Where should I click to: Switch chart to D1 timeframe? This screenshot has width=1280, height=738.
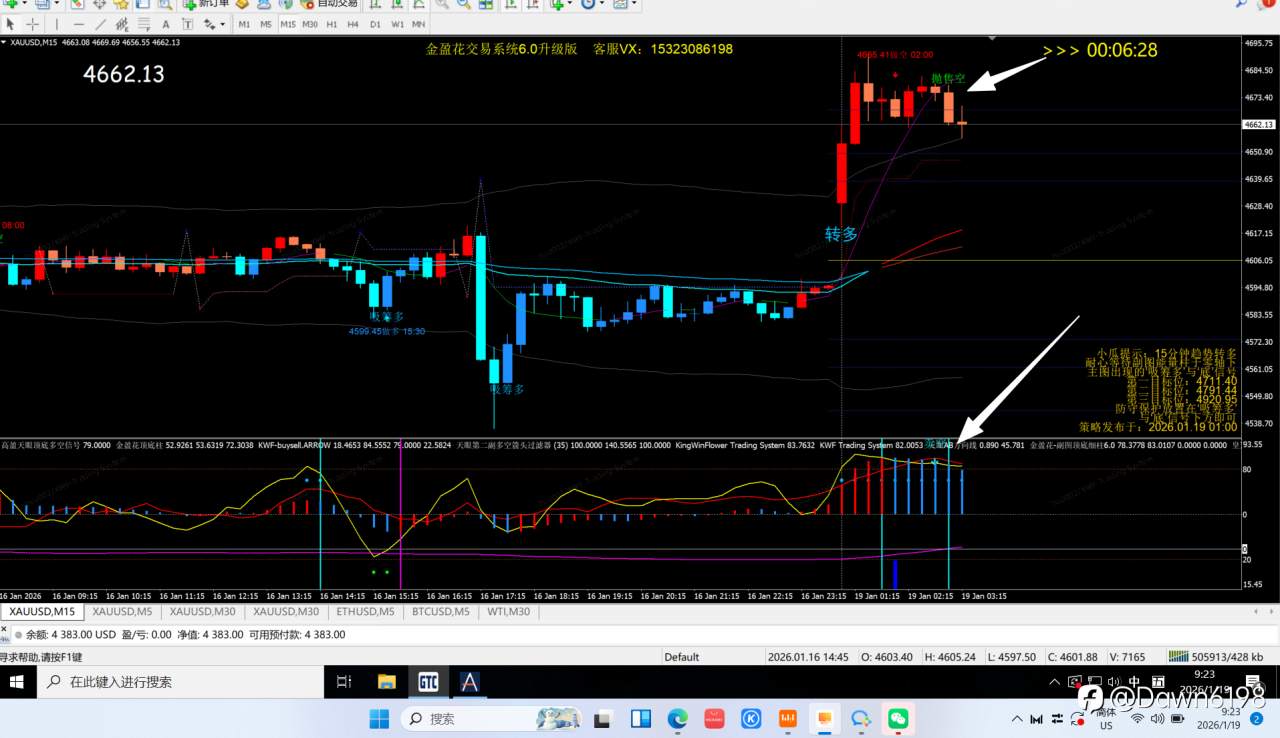tap(375, 24)
